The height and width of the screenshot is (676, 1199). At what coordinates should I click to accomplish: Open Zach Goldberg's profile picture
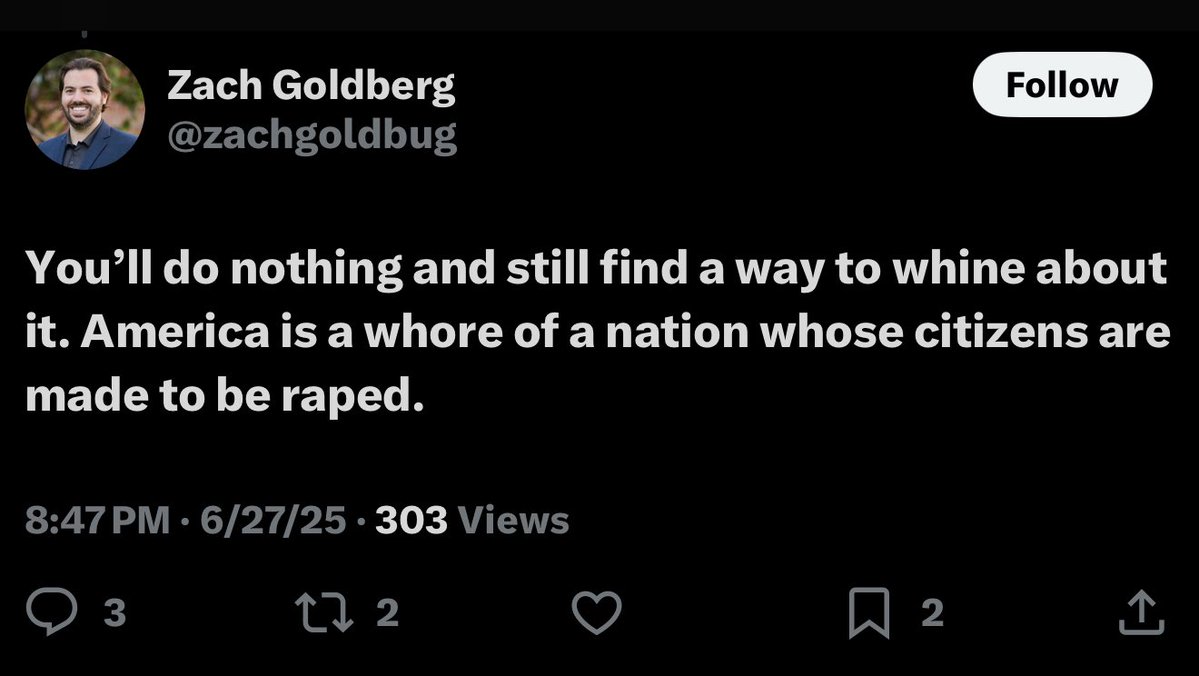point(85,109)
